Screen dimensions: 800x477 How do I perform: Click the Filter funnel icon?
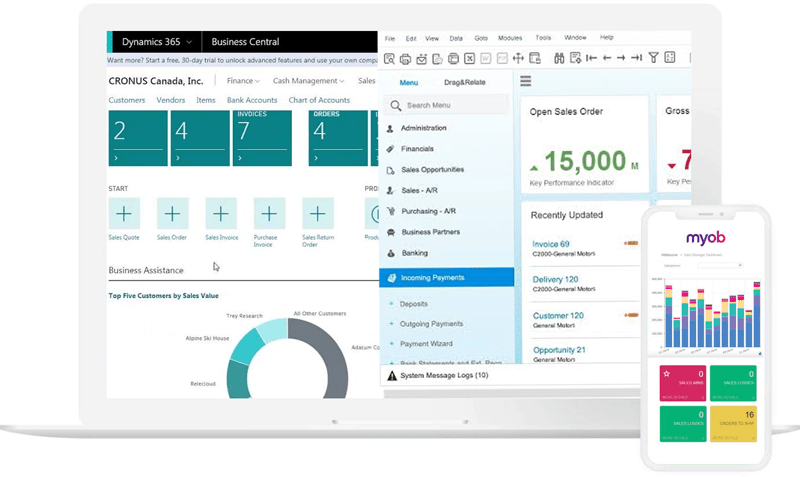point(654,58)
